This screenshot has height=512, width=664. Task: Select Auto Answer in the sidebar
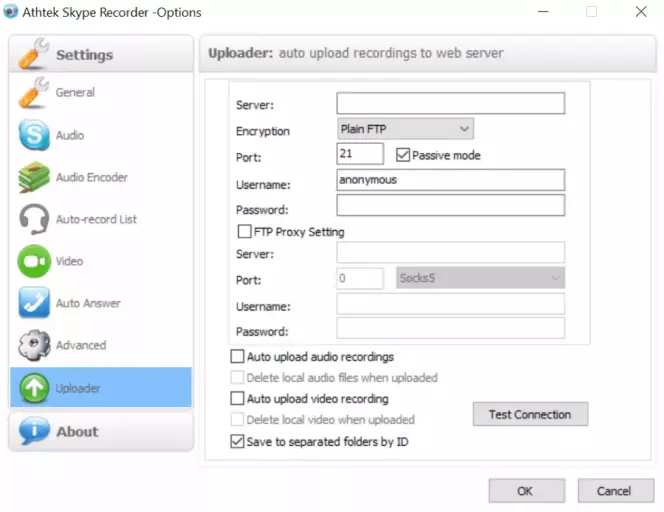(101, 303)
